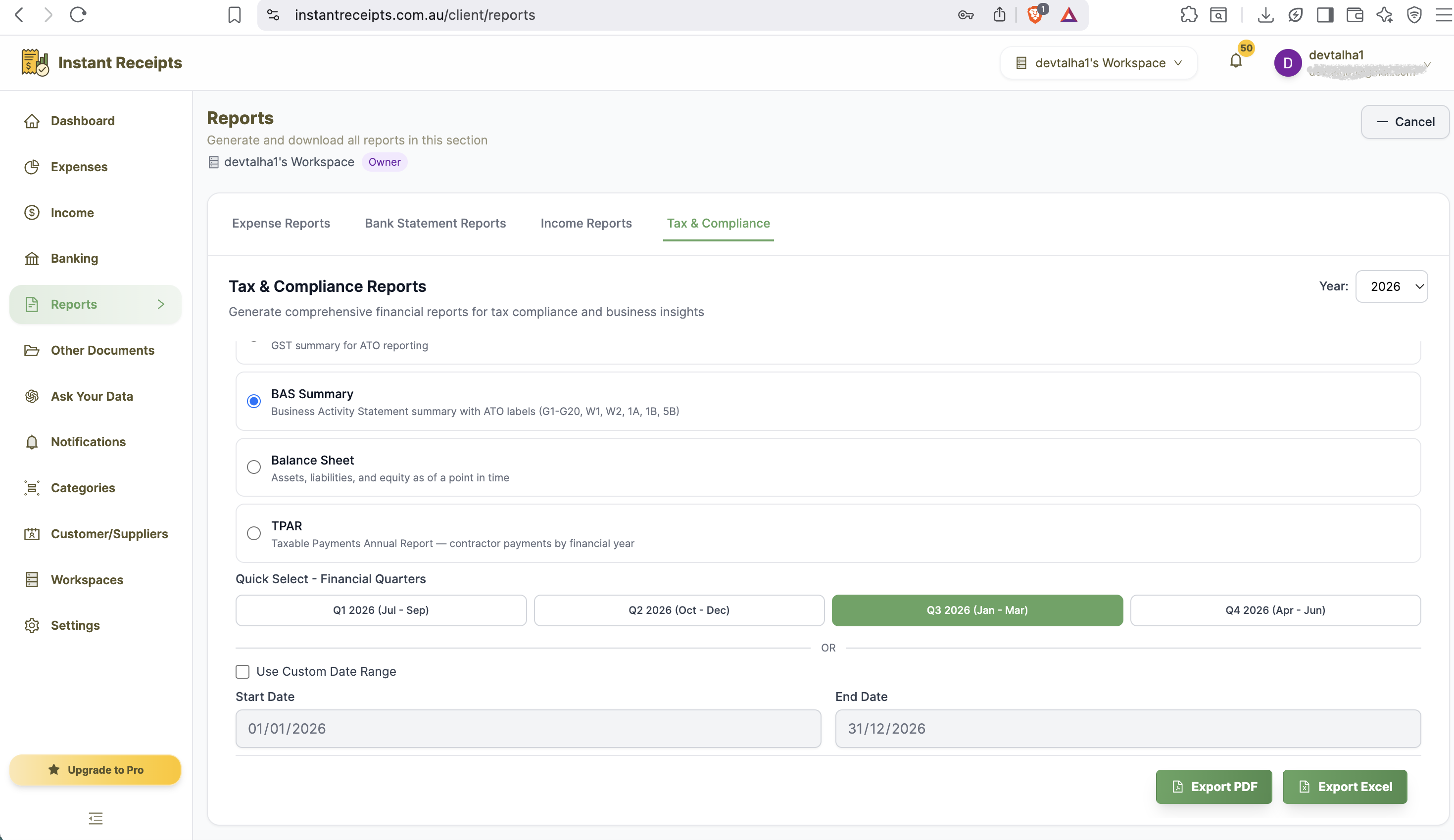
Task: Open the Year 2026 dropdown
Action: click(1392, 287)
